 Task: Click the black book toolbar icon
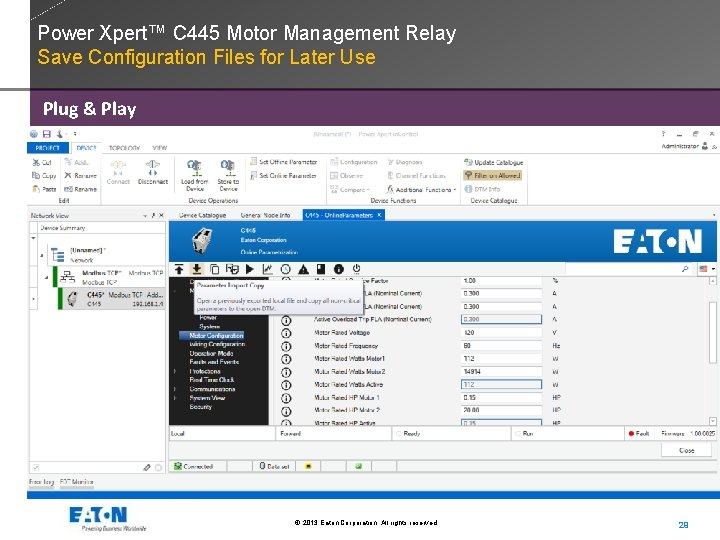pyautogui.click(x=321, y=269)
